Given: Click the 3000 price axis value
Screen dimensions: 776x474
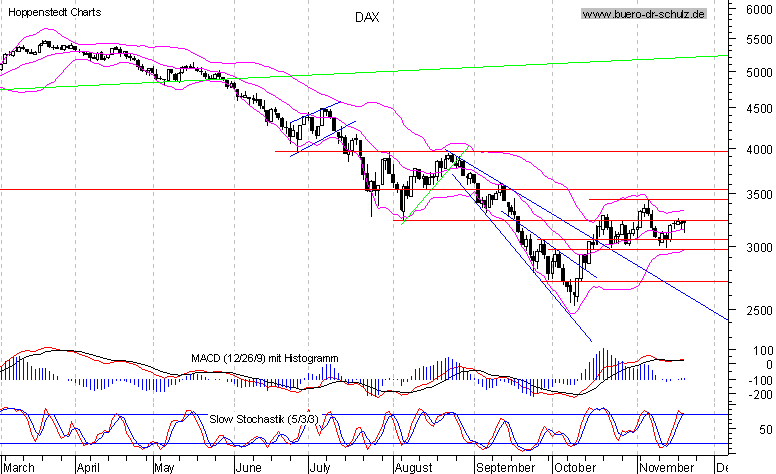Looking at the screenshot, I should 759,247.
